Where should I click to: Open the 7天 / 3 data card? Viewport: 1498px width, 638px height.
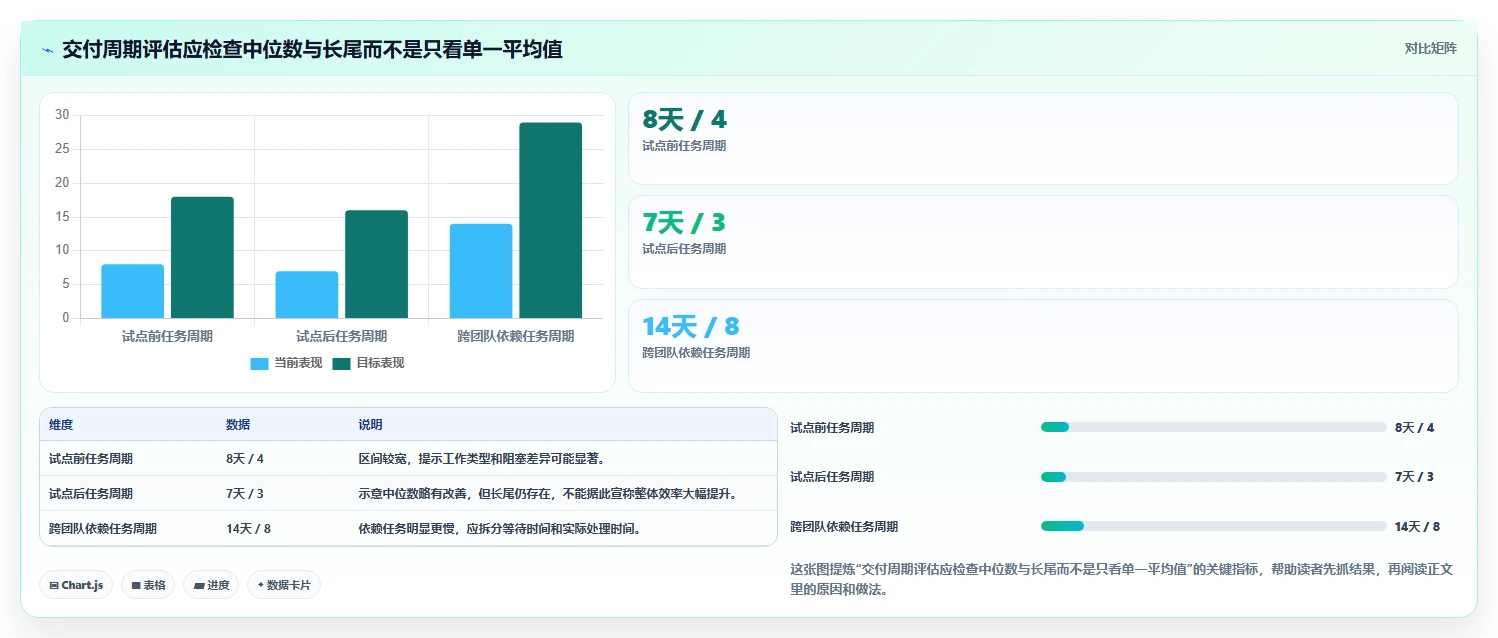point(1043,242)
